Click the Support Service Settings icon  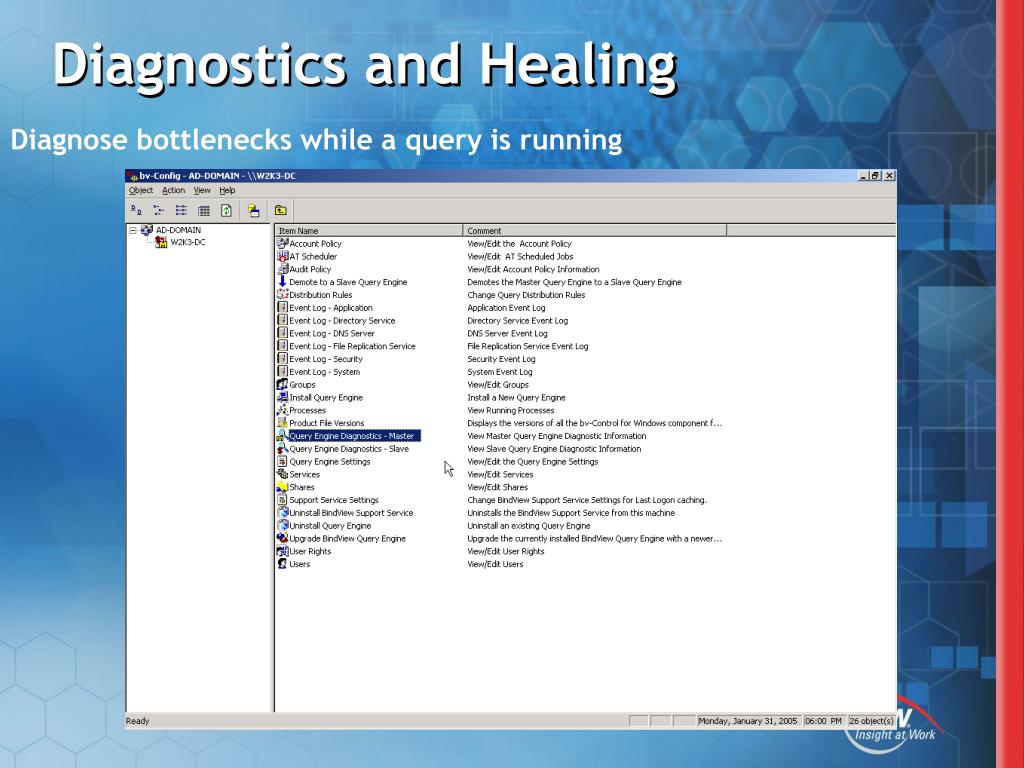pyautogui.click(x=282, y=500)
